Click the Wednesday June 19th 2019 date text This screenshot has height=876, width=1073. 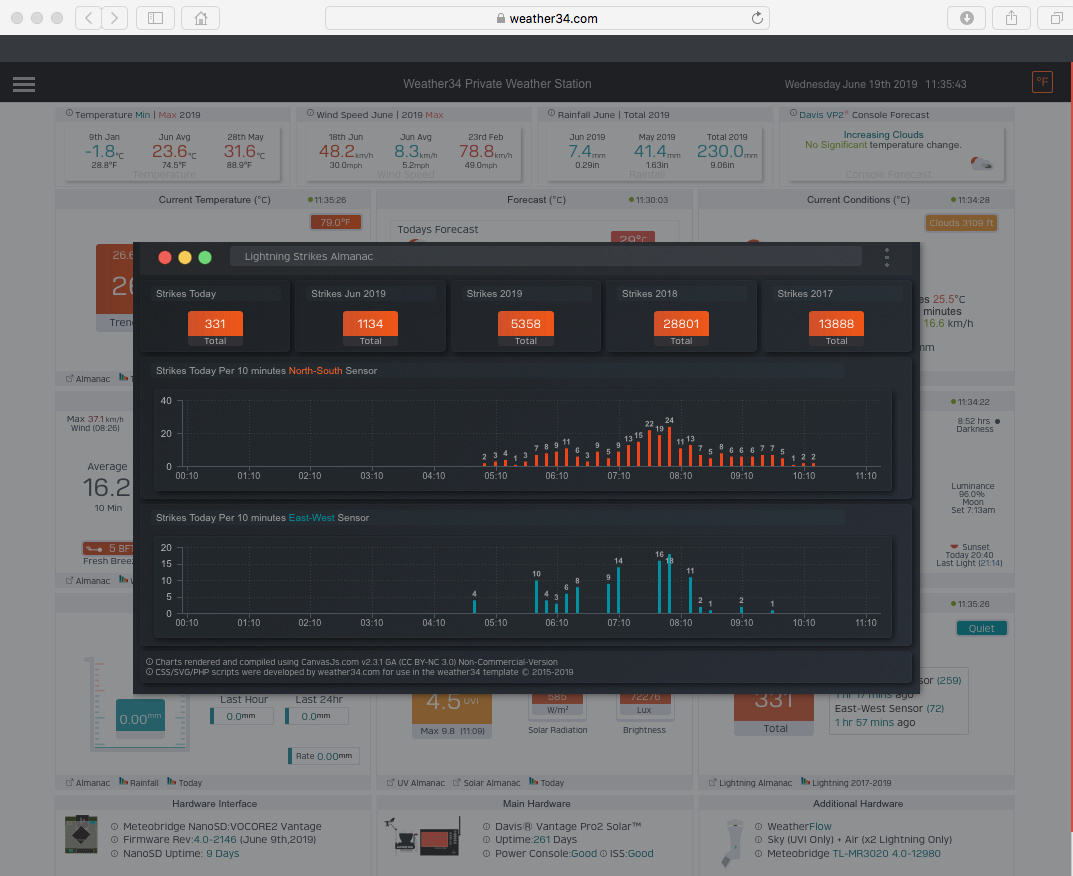click(851, 84)
